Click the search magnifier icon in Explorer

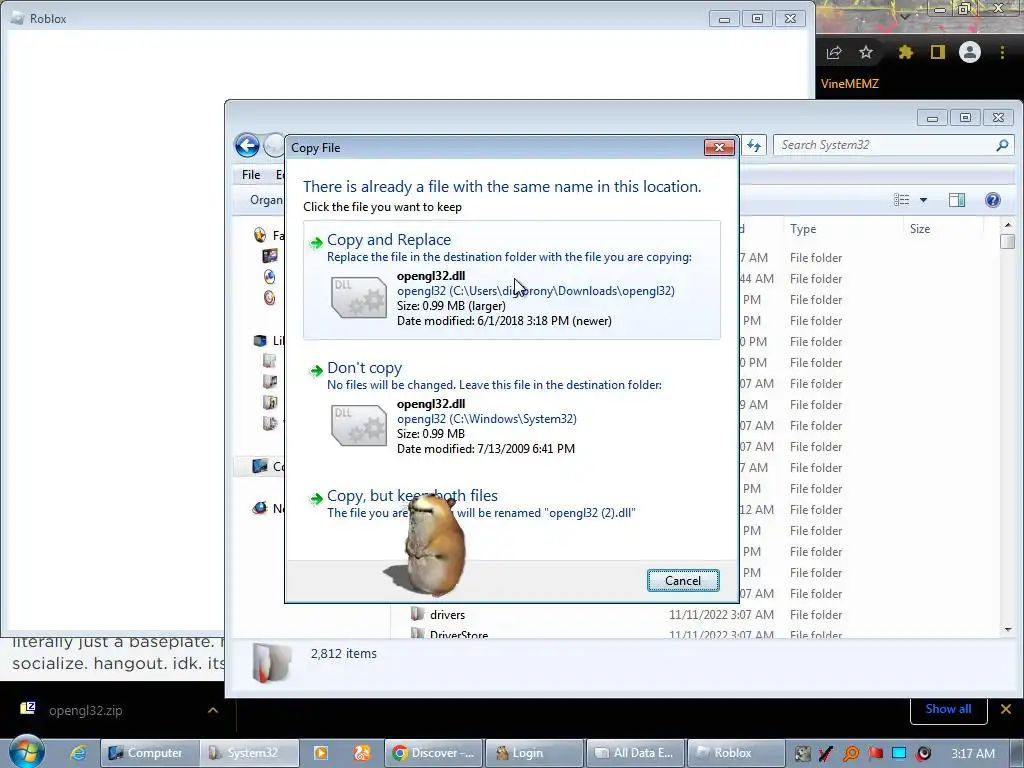(1002, 145)
